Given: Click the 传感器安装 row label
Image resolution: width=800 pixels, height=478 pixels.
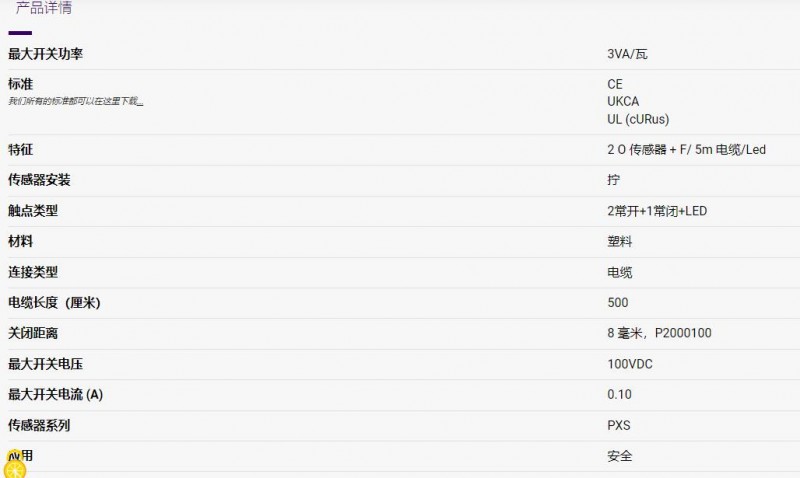Looking at the screenshot, I should (x=39, y=180).
